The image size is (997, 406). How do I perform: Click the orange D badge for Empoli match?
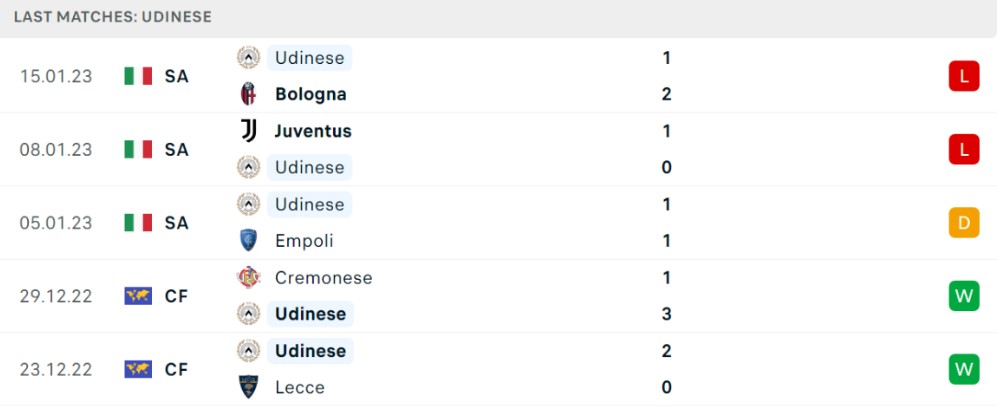pyautogui.click(x=964, y=223)
